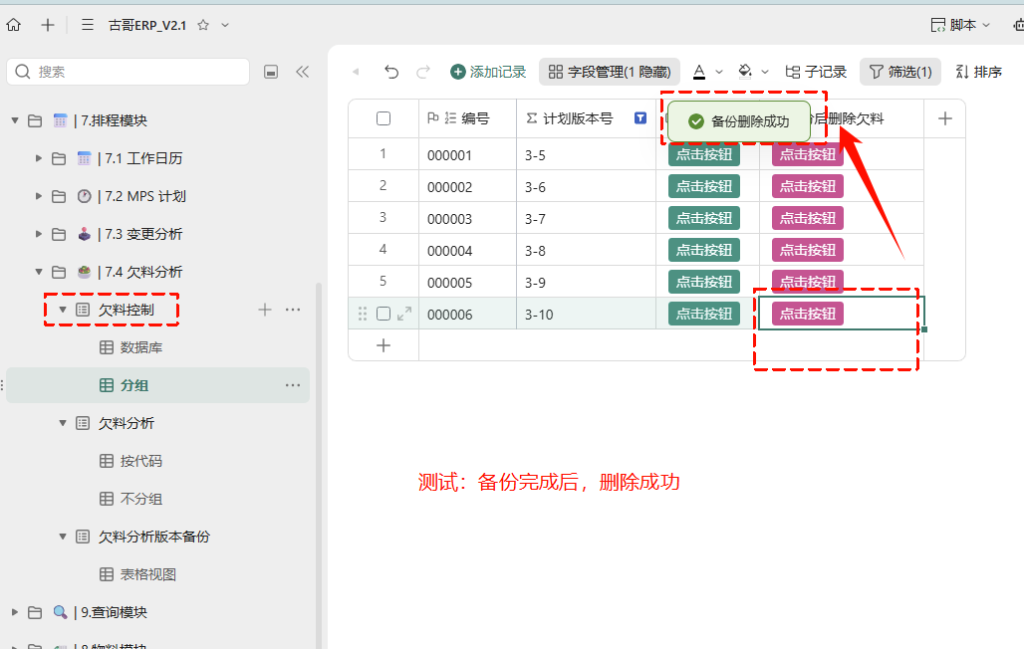Image resolution: width=1024 pixels, height=649 pixels.
Task: Open the hamburger menu beside 古哥ERP_V2.1
Action: 87,25
